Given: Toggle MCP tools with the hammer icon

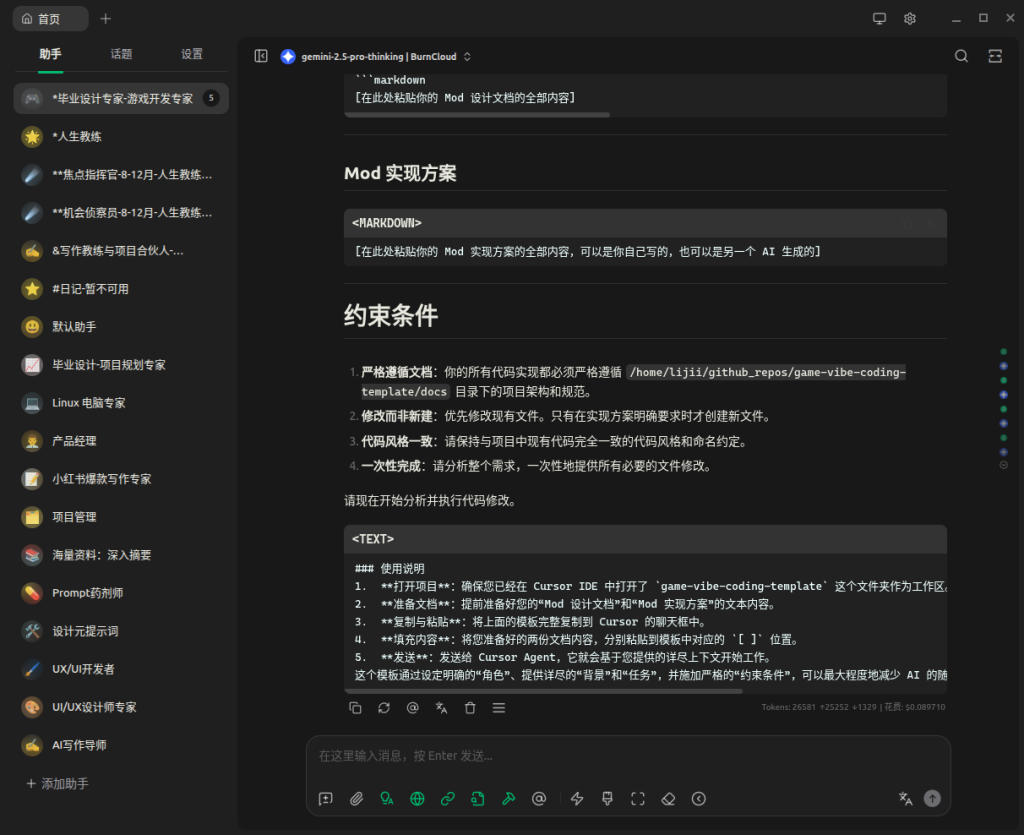Looking at the screenshot, I should coord(509,798).
